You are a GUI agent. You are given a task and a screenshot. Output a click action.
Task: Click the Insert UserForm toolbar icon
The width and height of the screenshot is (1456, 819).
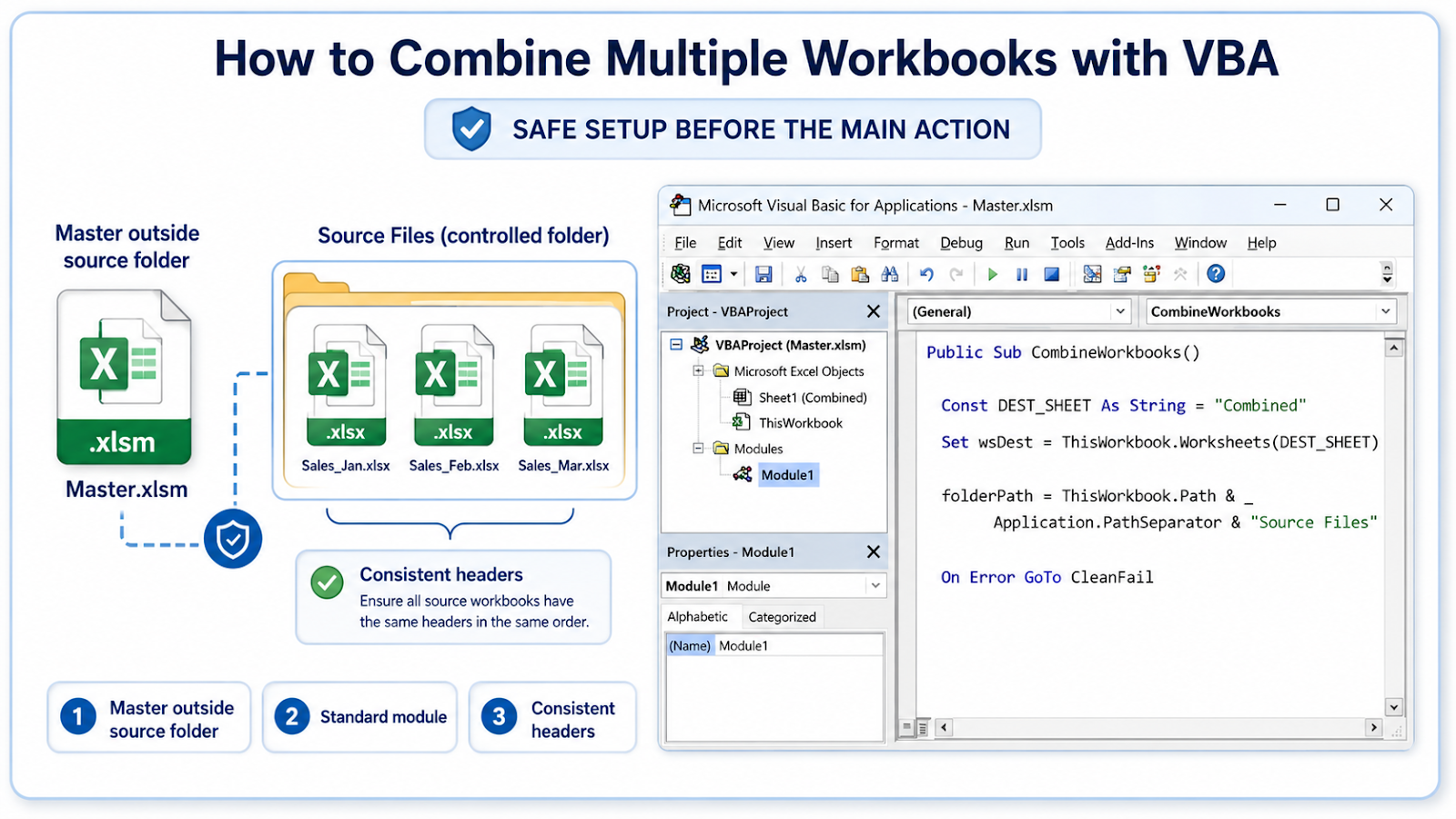click(x=712, y=274)
